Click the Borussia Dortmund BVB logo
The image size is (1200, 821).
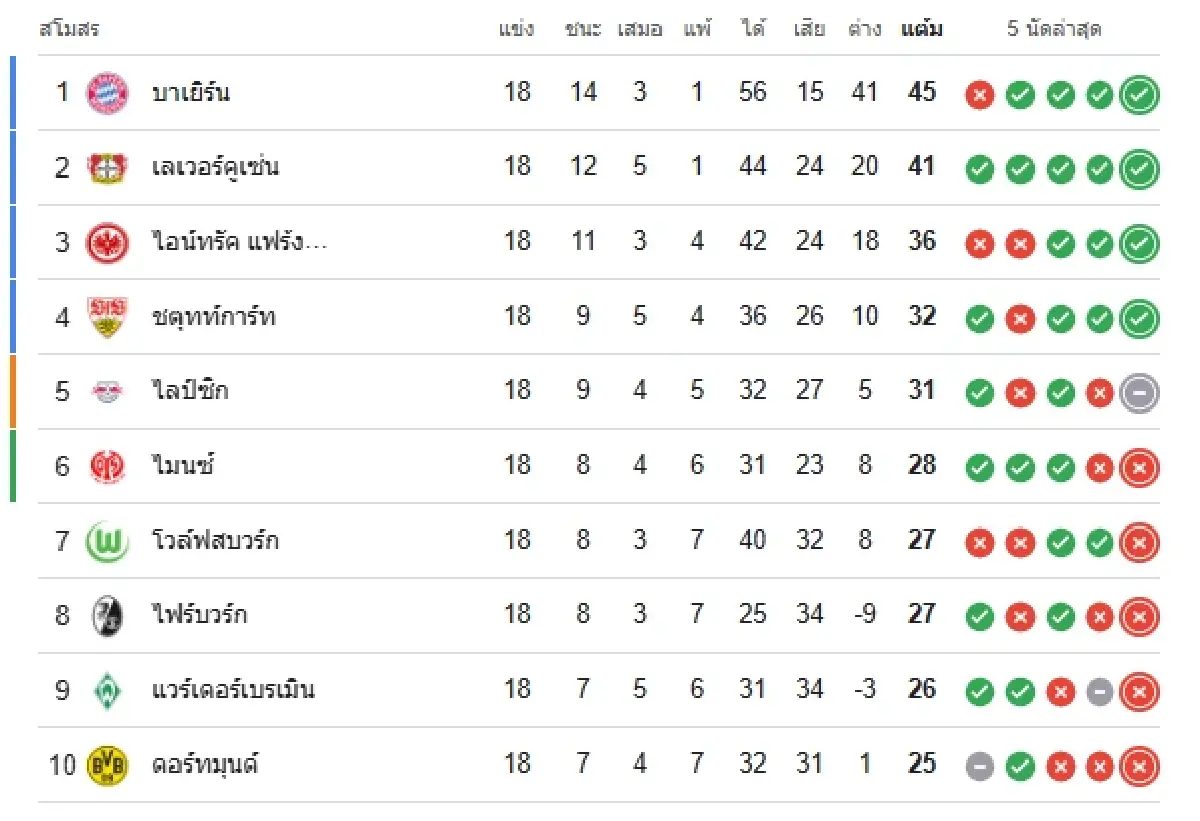pyautogui.click(x=107, y=766)
